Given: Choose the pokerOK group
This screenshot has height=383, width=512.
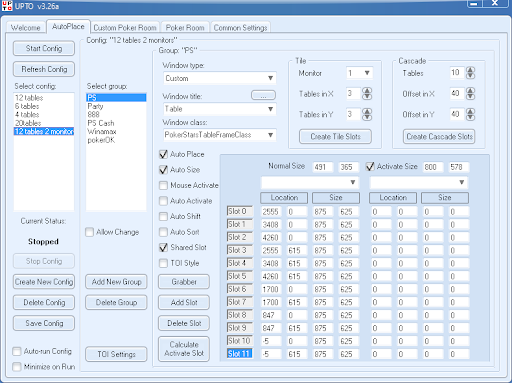Looking at the screenshot, I should [116, 140].
